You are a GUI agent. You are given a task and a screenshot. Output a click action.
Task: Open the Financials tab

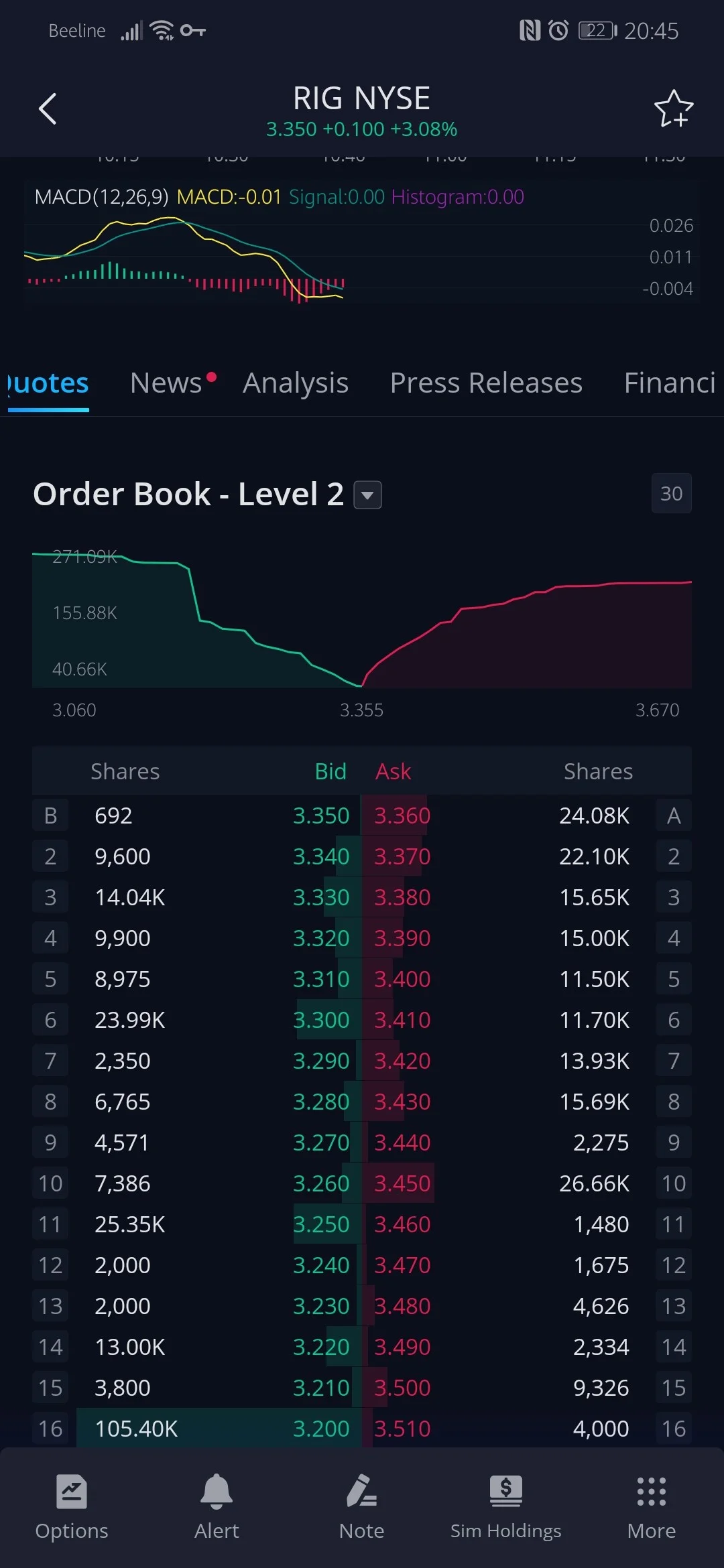click(670, 383)
